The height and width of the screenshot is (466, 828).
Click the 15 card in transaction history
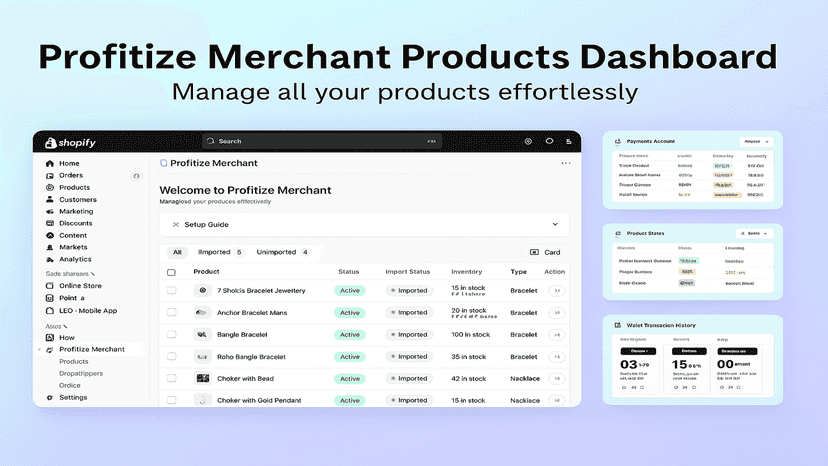(690, 369)
